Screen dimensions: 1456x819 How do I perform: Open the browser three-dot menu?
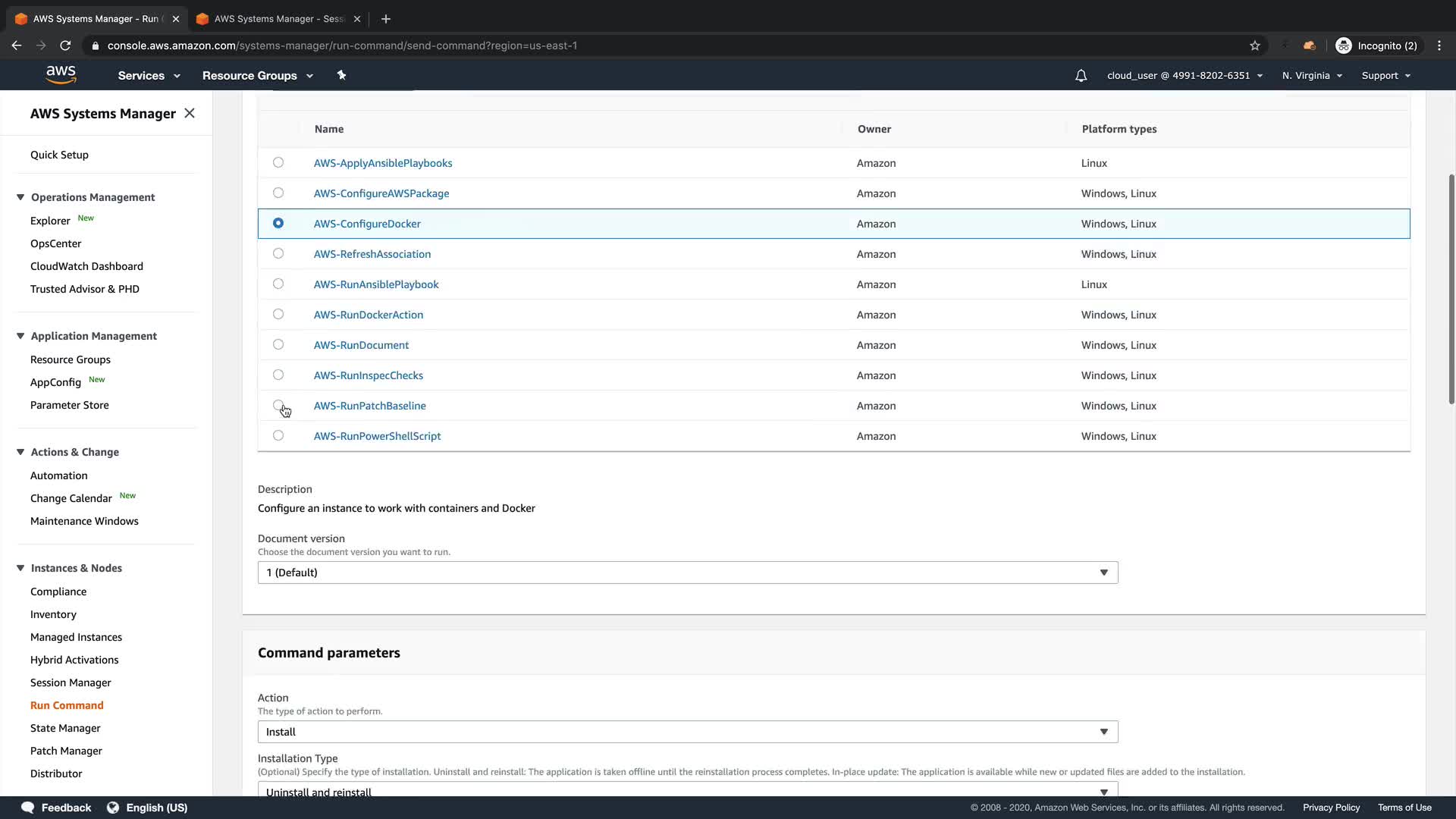coord(1439,45)
